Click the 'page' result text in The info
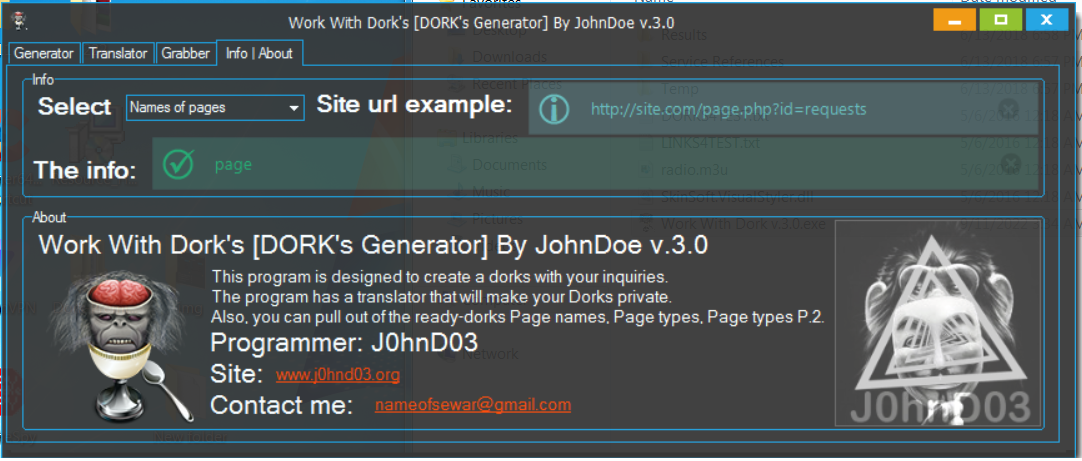 coord(233,165)
